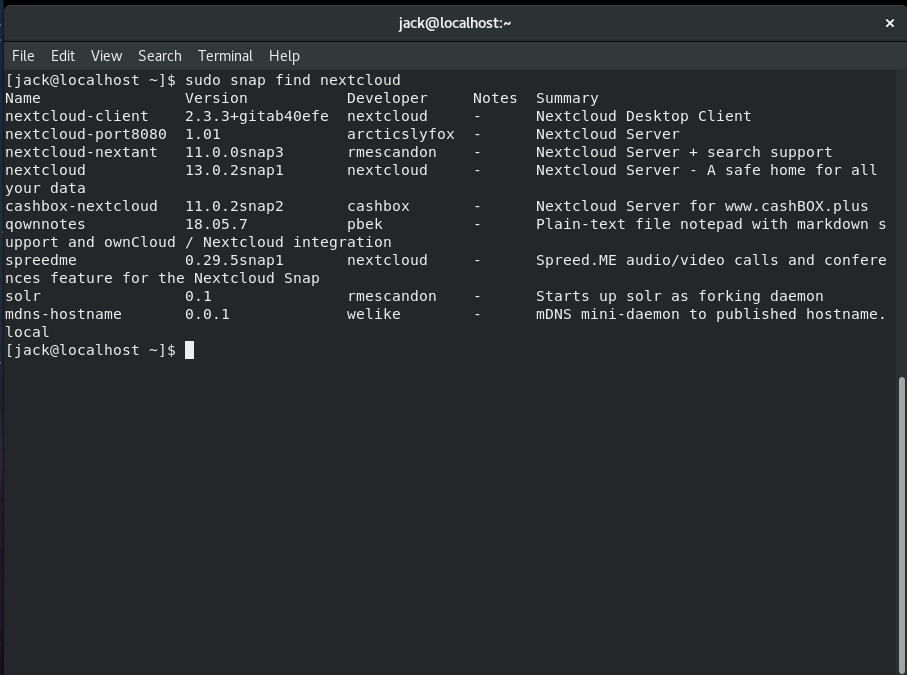The width and height of the screenshot is (907, 675).
Task: Click the Developer column header text
Action: click(x=387, y=98)
